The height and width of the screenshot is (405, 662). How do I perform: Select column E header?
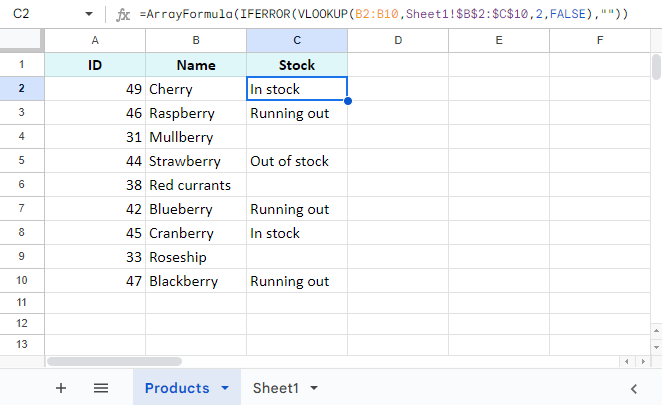499,41
